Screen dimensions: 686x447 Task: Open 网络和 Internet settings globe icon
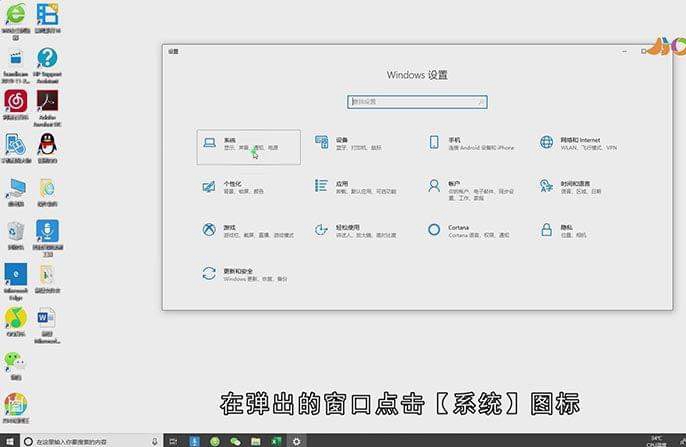546,142
